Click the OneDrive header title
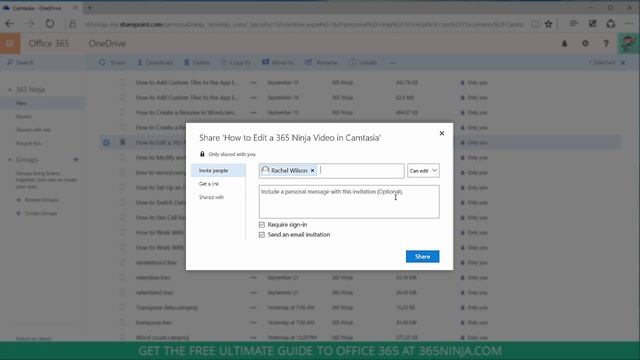The width and height of the screenshot is (640, 360). (x=107, y=44)
